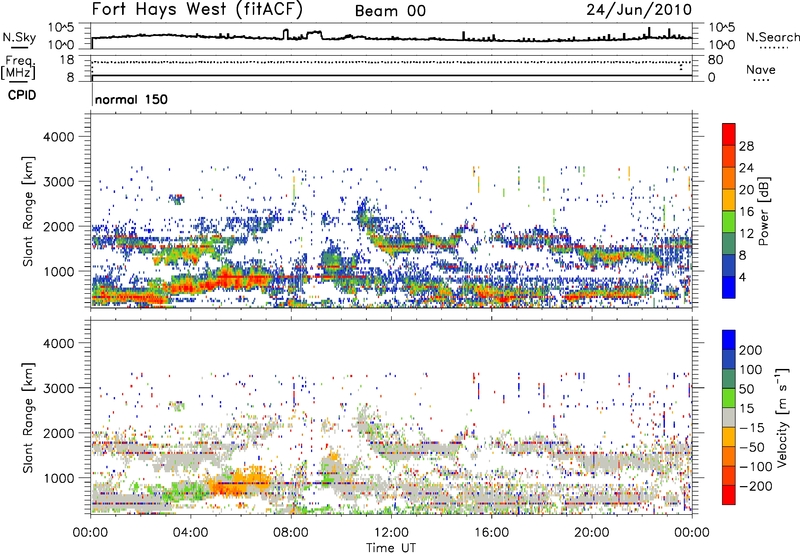Screen dimensions: 800x554
Task: Click the '18' frequency tick label
Action: 66,60
